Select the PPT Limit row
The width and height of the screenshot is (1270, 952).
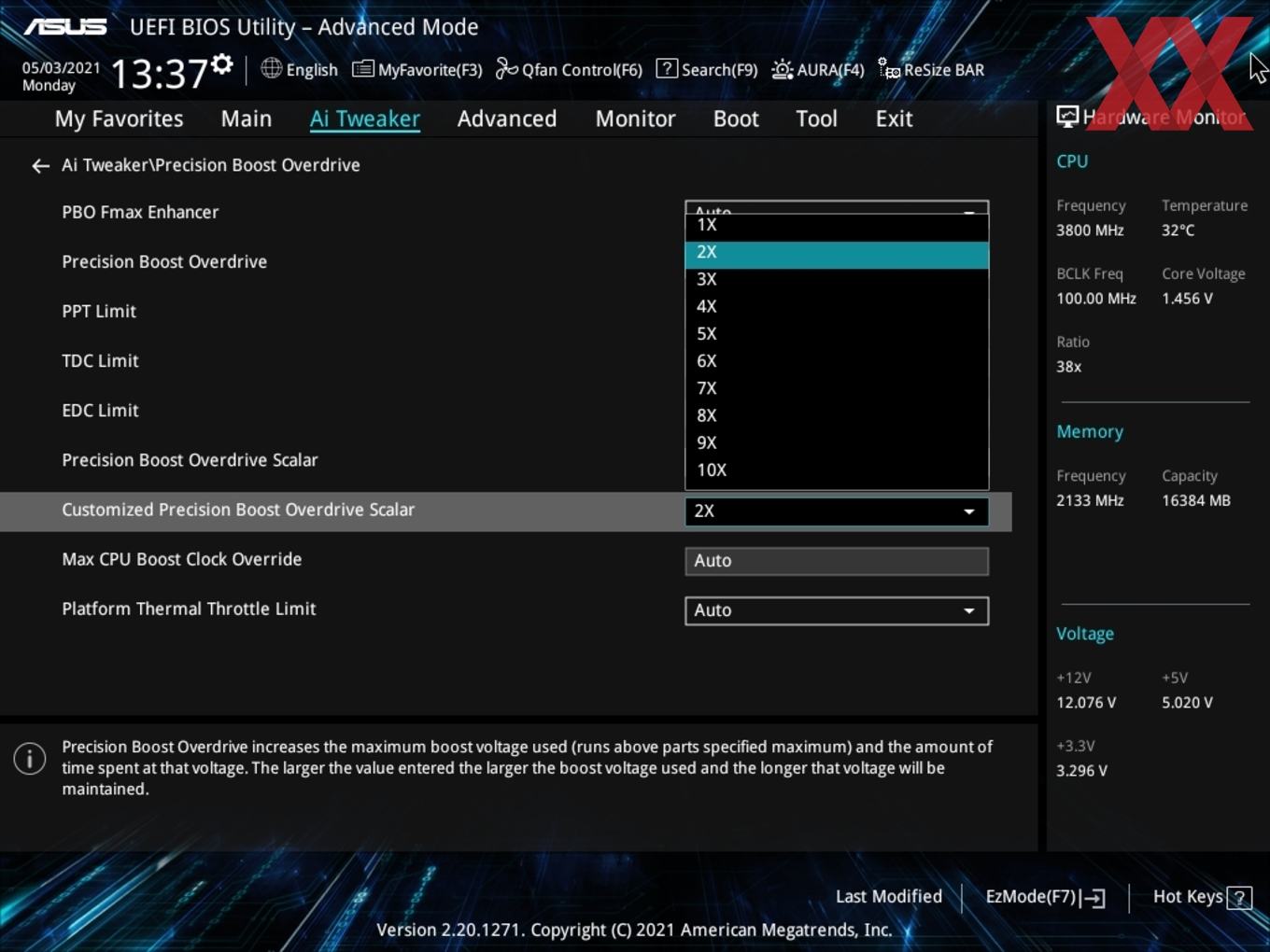pos(505,312)
